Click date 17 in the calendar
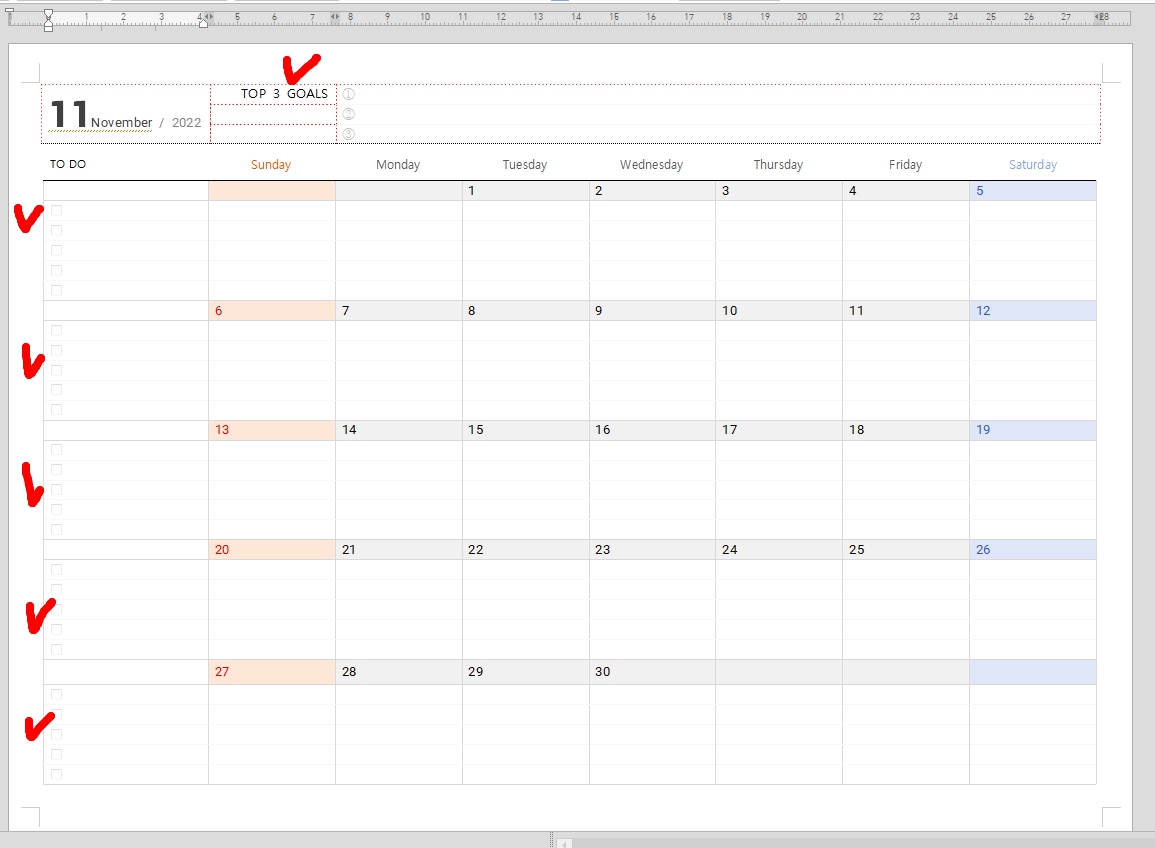1155x848 pixels. 729,430
